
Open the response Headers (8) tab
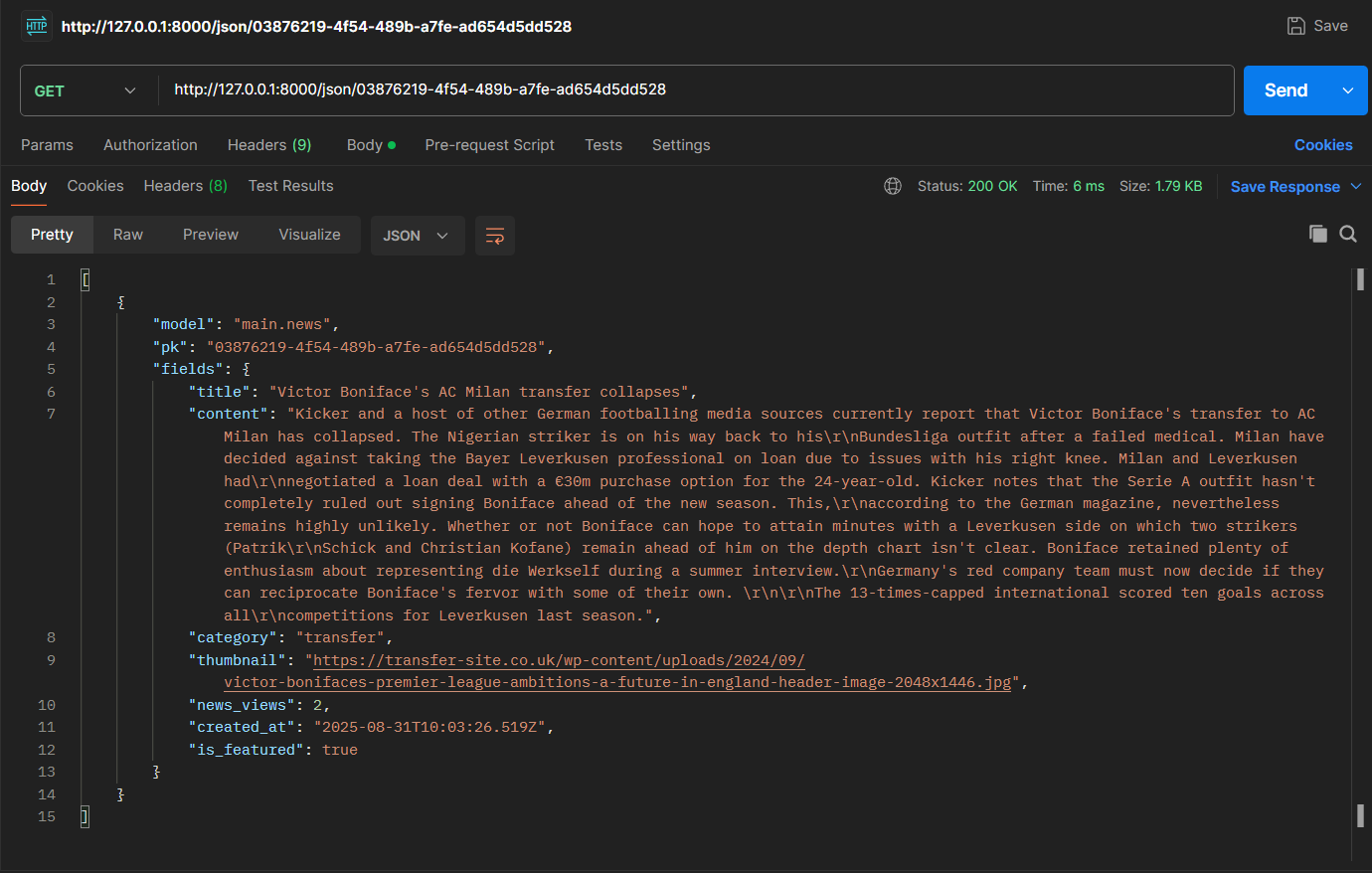pos(186,186)
